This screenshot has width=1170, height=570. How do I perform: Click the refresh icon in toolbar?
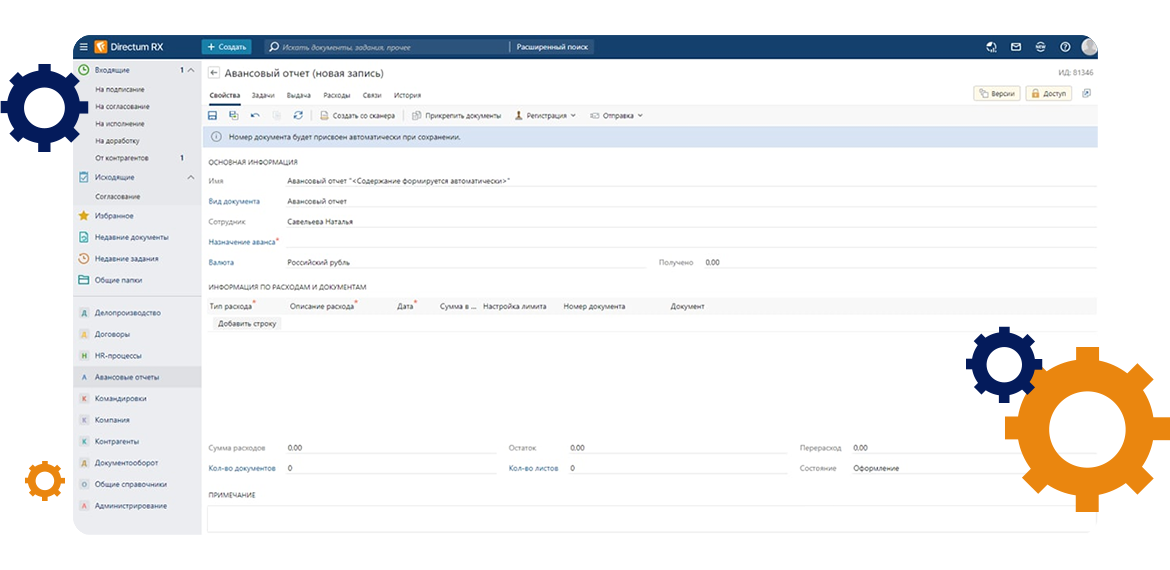298,116
